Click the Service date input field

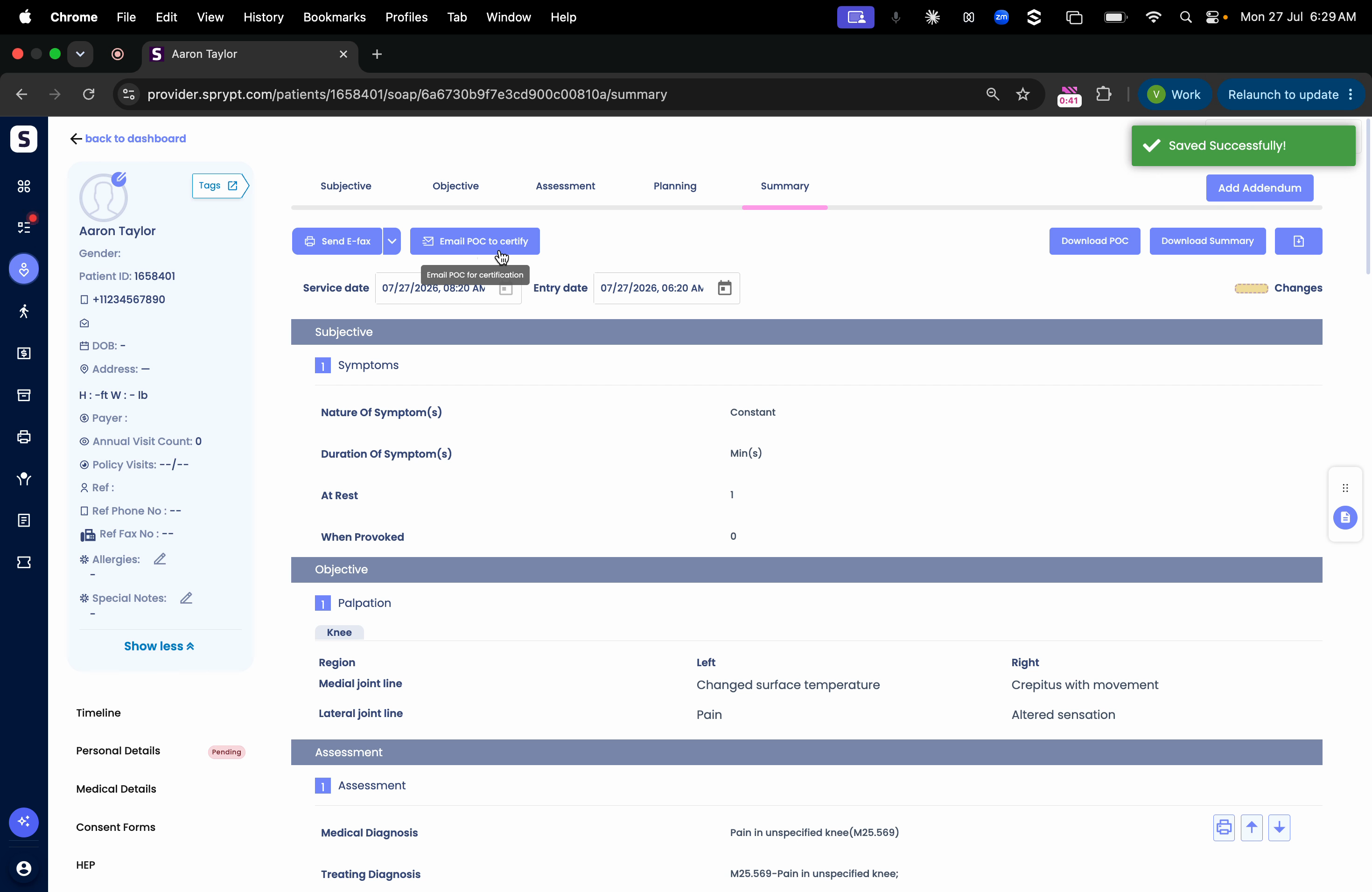[448, 287]
